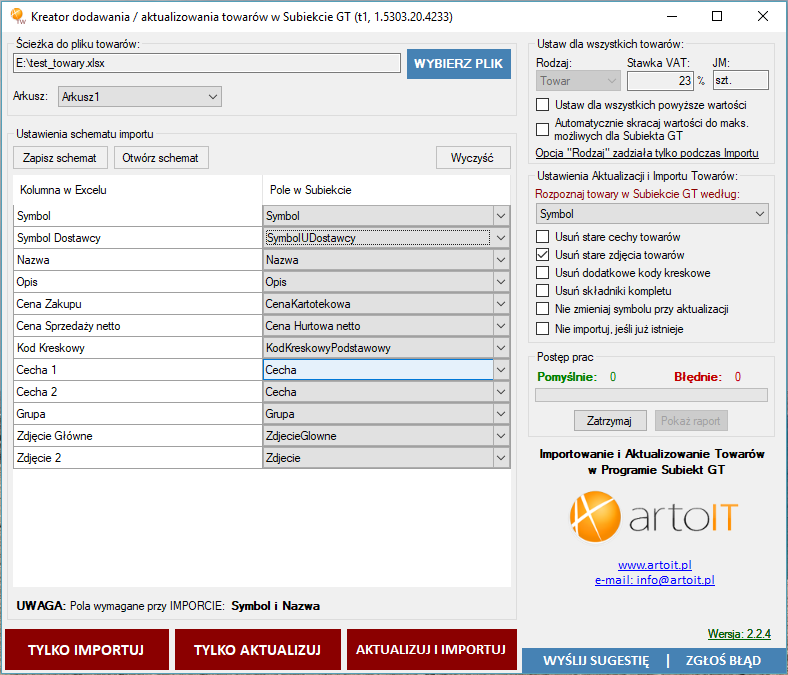Enable 'Automatycznie skracaj wartości' checkbox
The height and width of the screenshot is (675, 788).
tap(542, 129)
